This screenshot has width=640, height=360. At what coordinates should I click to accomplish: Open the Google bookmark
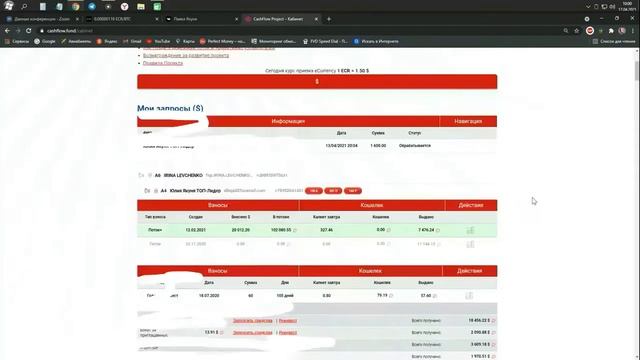45,41
